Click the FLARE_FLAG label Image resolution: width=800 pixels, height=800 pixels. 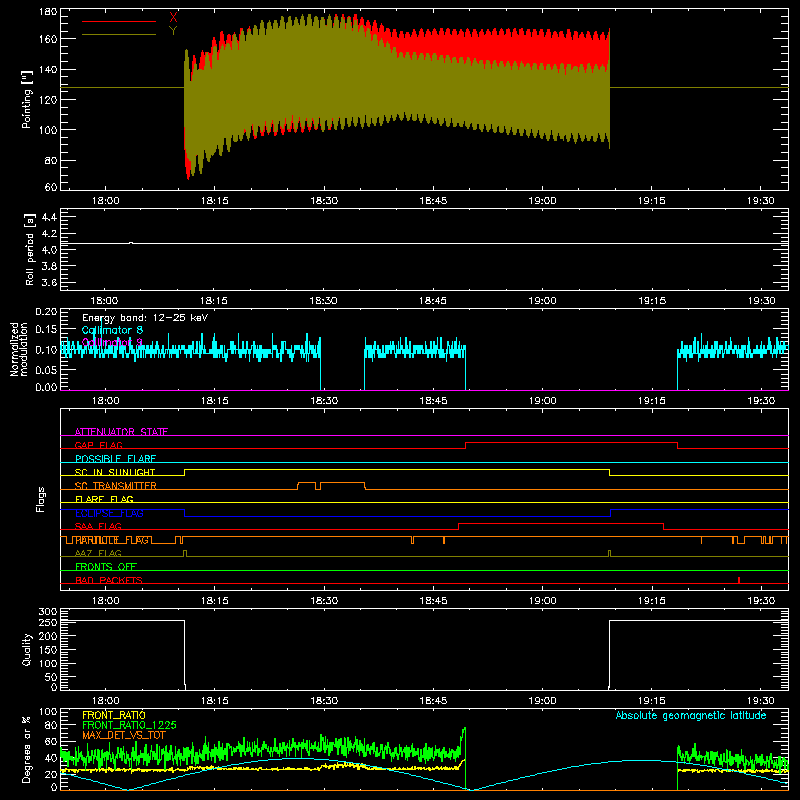(104, 499)
